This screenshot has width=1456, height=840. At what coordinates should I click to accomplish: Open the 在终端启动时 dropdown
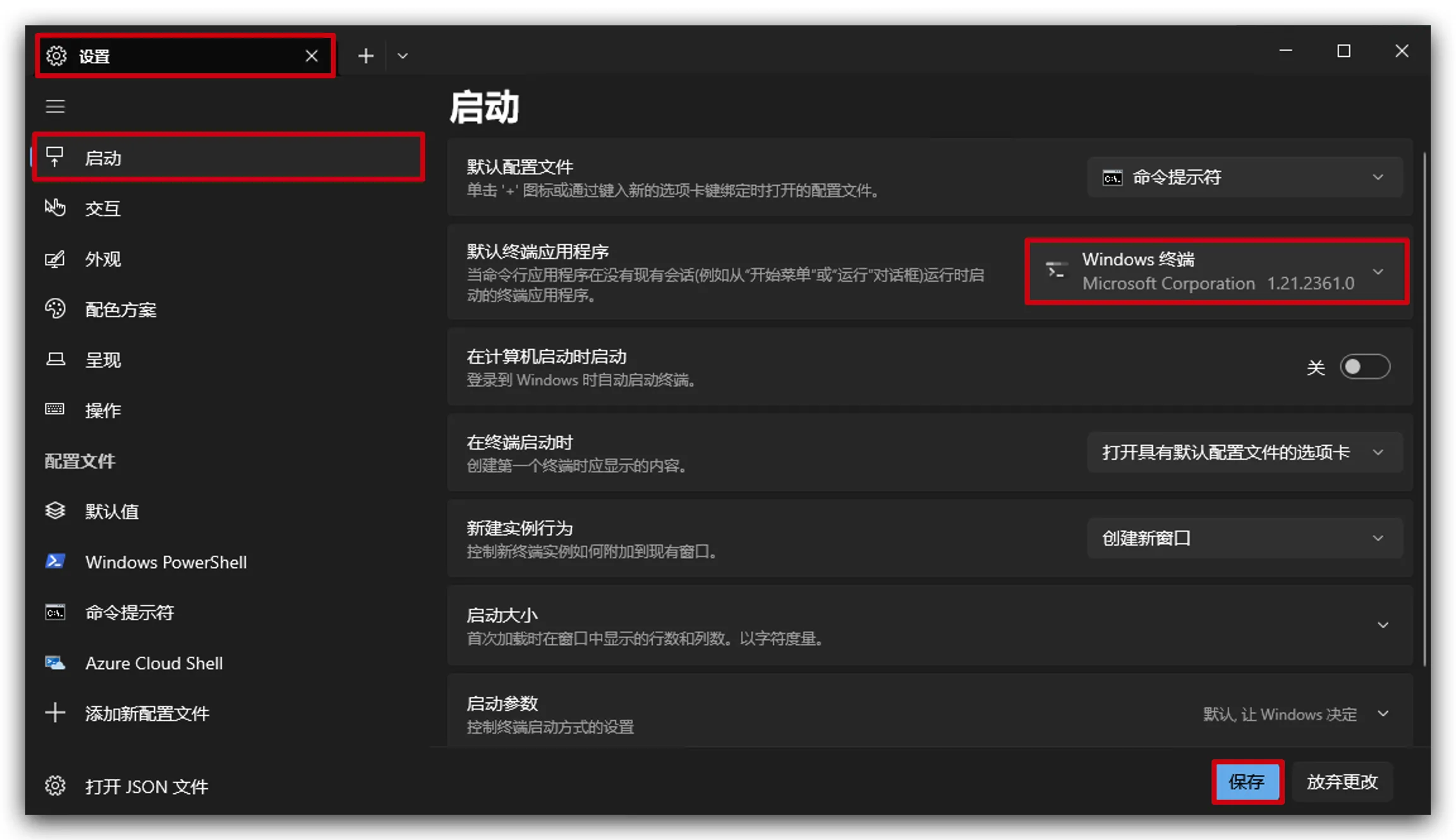1245,452
